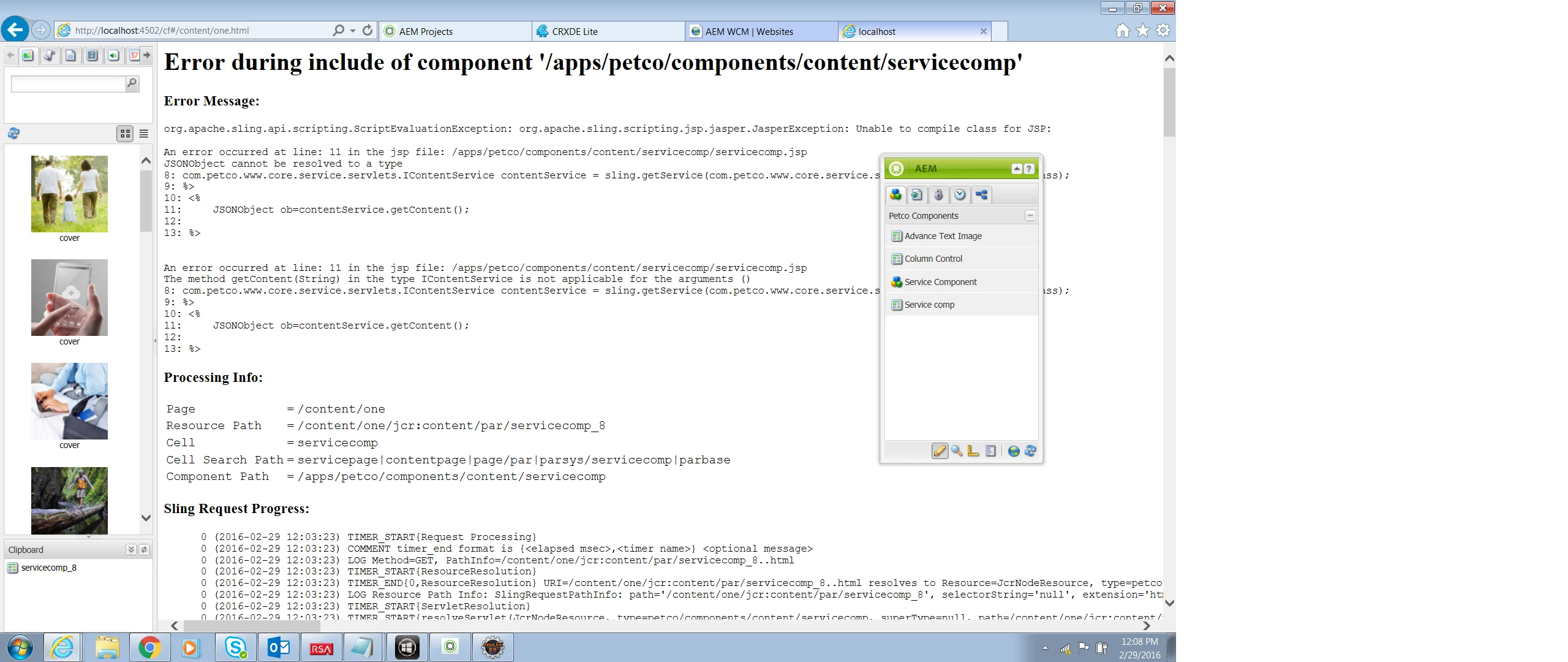This screenshot has height=662, width=1568.
Task: Collapse the AEM sidekick panel
Action: [1017, 169]
